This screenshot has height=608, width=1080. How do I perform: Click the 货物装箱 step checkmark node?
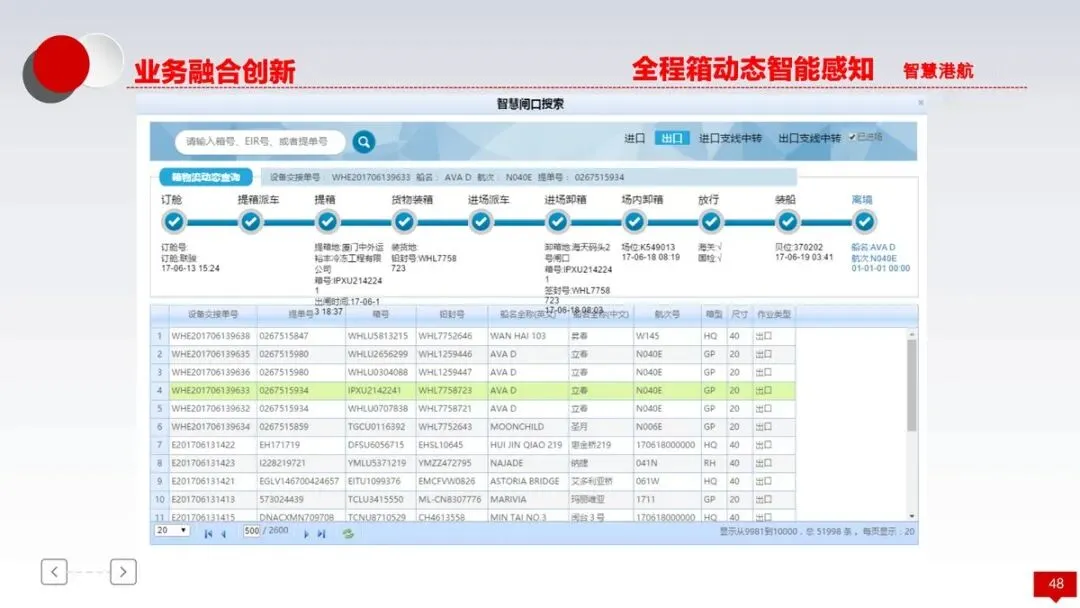[404, 222]
